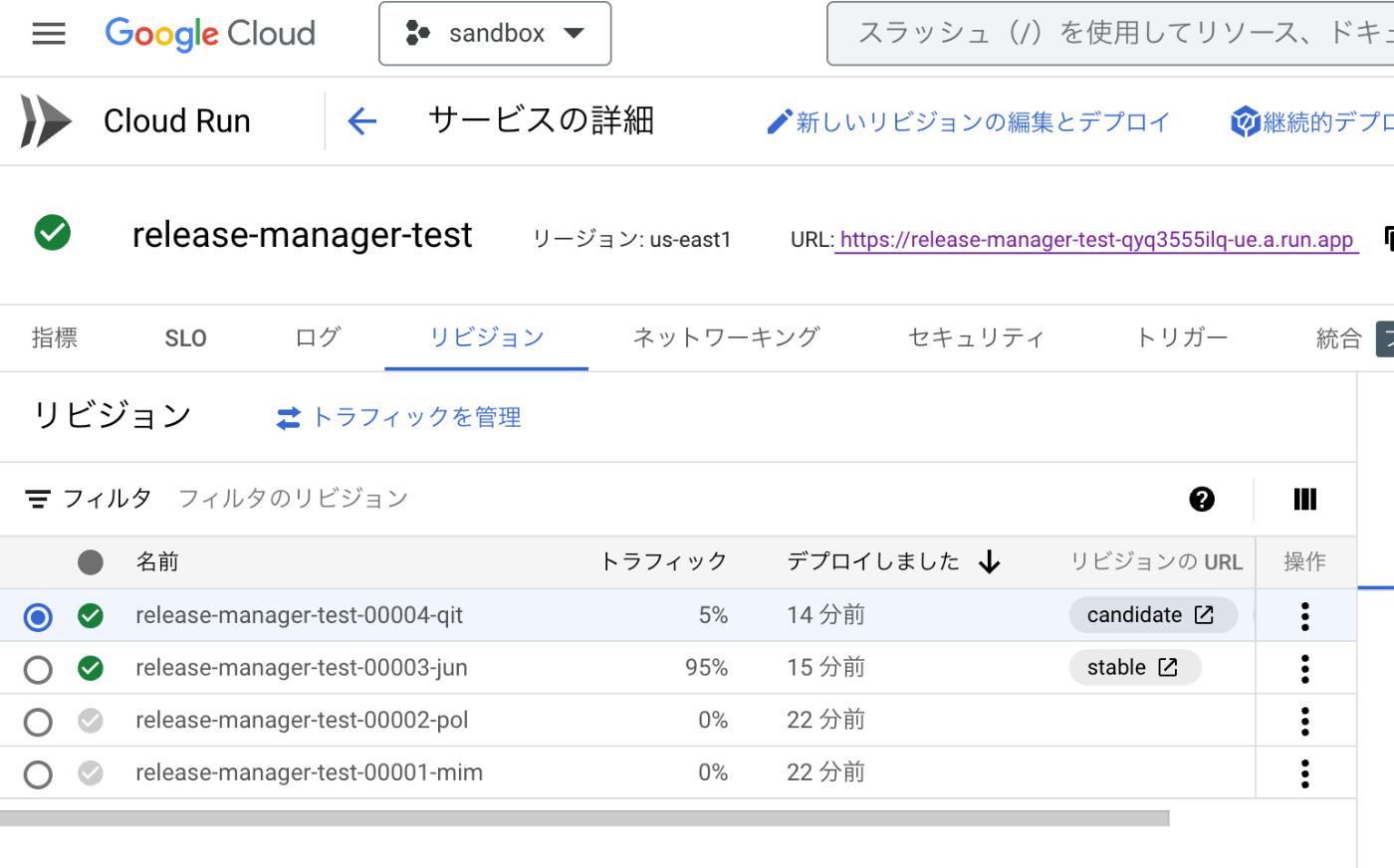Image resolution: width=1394 pixels, height=868 pixels.
Task: Click the revision filter input field
Action: [292, 498]
